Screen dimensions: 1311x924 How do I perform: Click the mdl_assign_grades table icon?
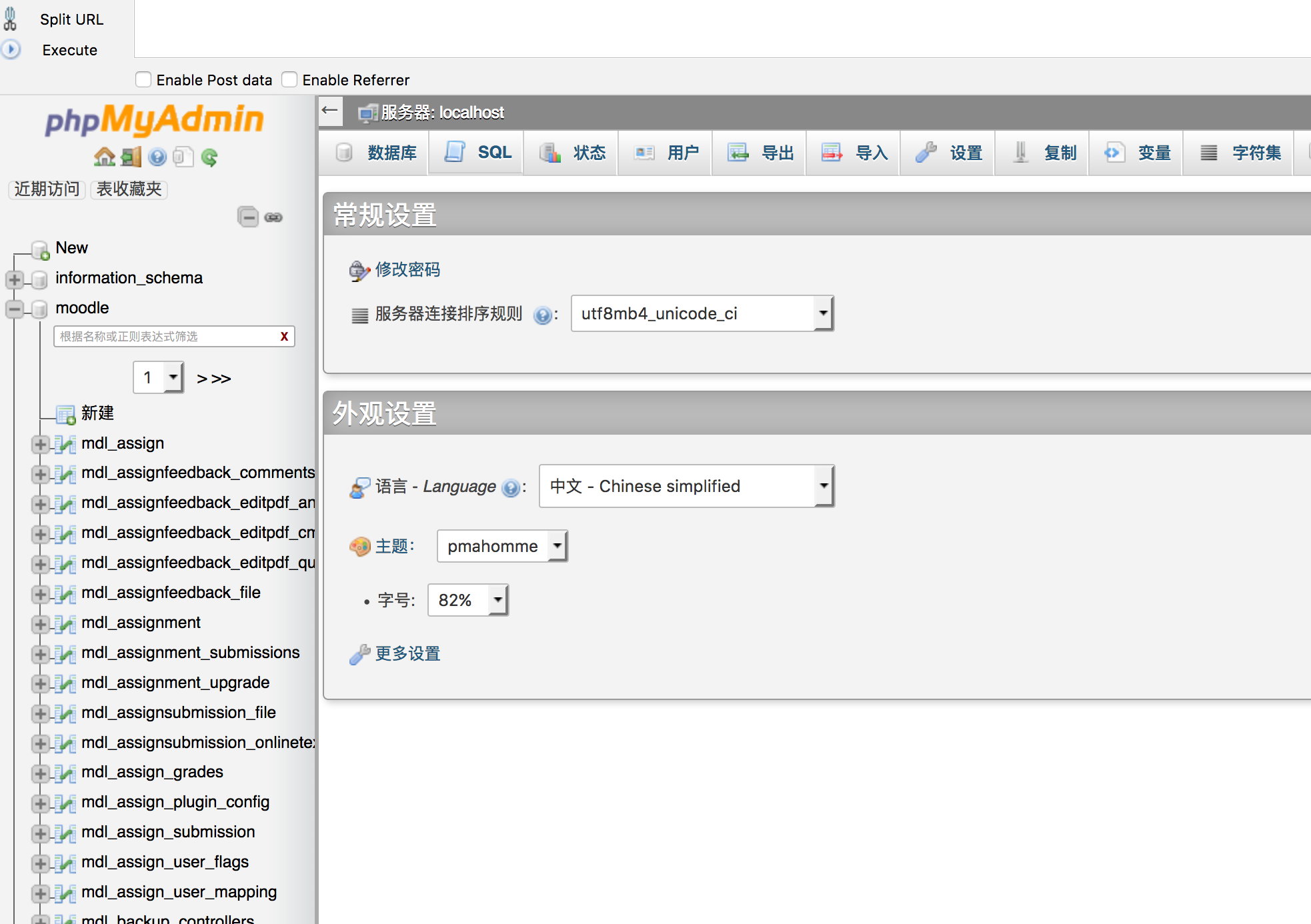coord(65,773)
